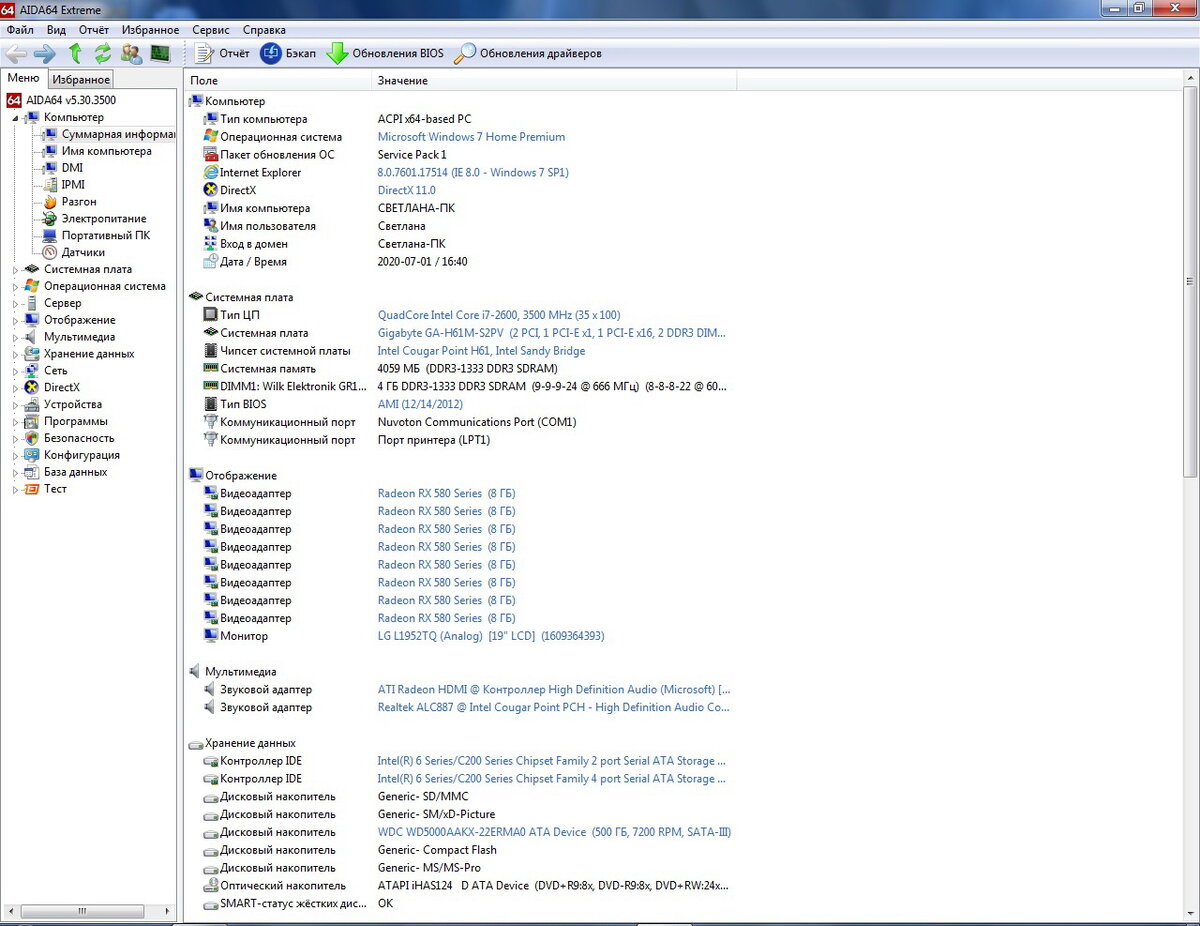Click the Оптический накопитель row icon
The width and height of the screenshot is (1200, 926).
211,885
